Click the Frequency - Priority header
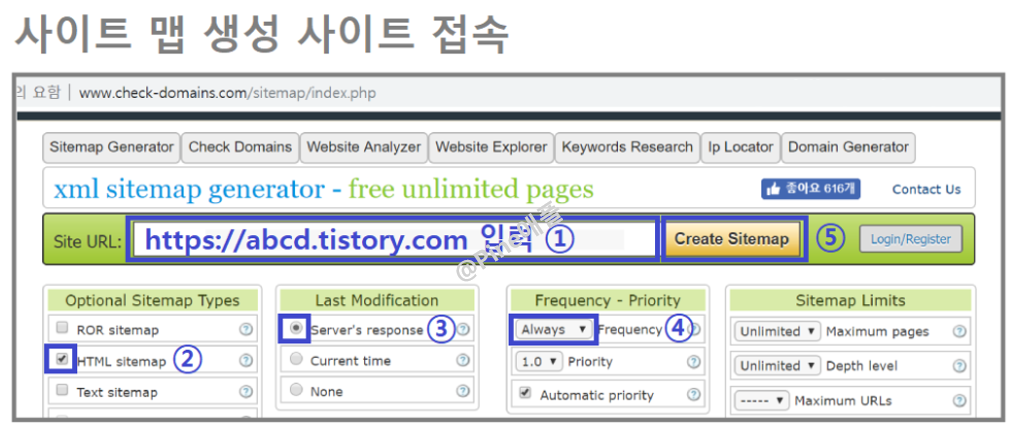This screenshot has width=1013, height=433. point(607,301)
